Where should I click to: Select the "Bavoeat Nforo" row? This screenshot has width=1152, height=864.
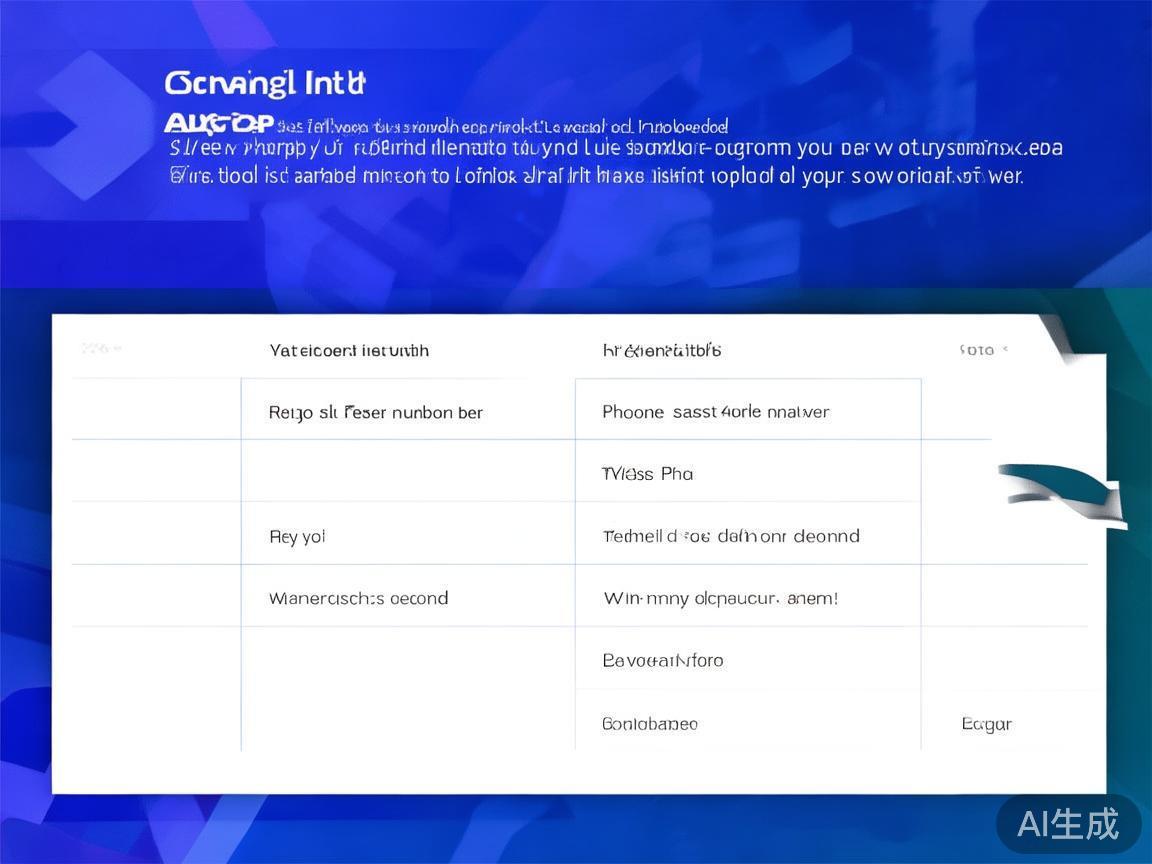click(x=663, y=661)
